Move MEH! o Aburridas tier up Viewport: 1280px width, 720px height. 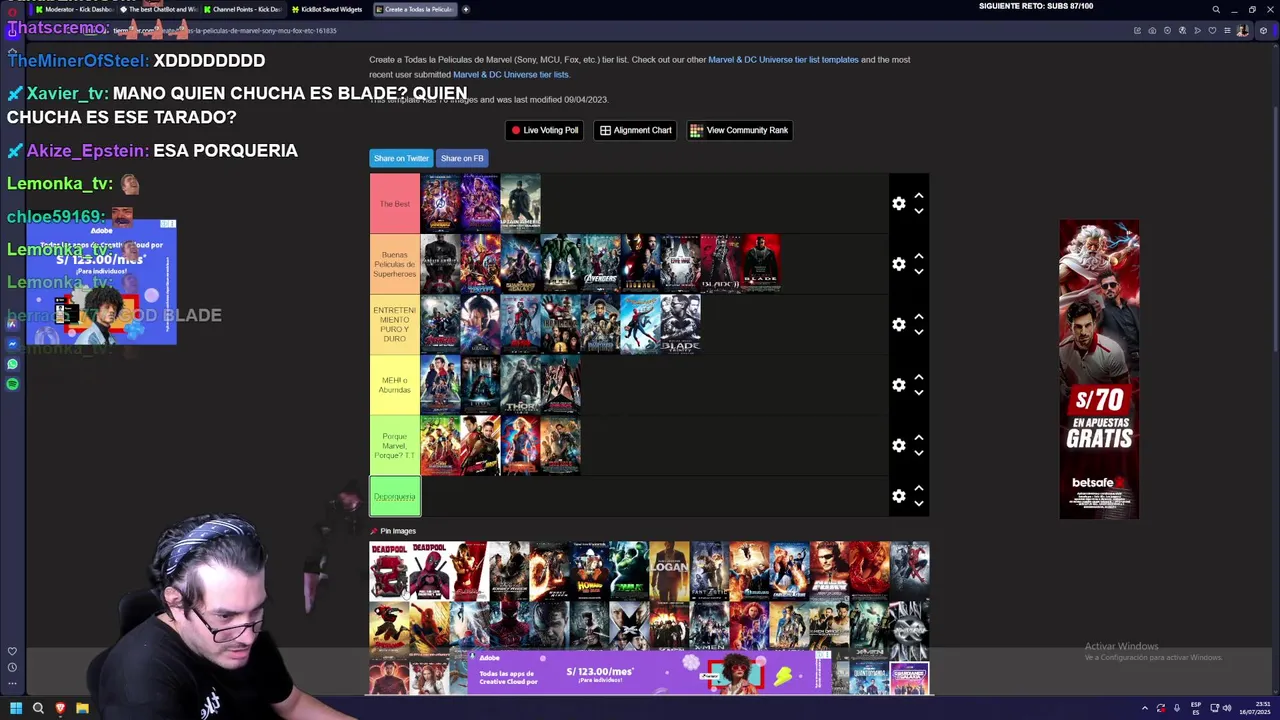pos(918,378)
